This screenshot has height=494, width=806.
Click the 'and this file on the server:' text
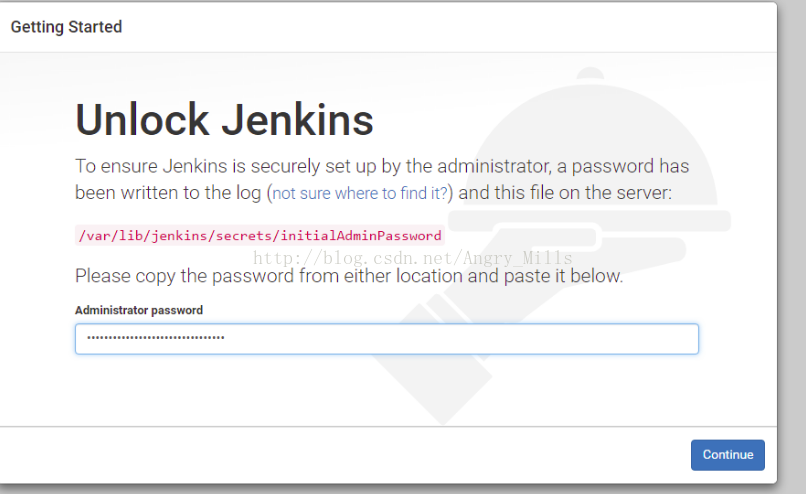(565, 193)
